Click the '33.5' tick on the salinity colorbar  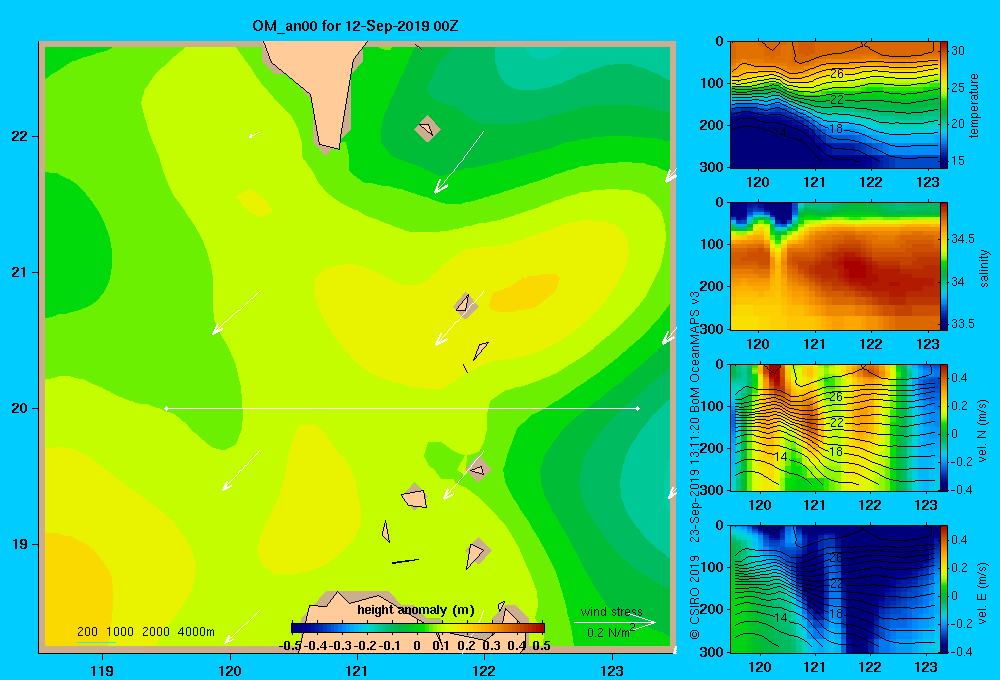[963, 323]
